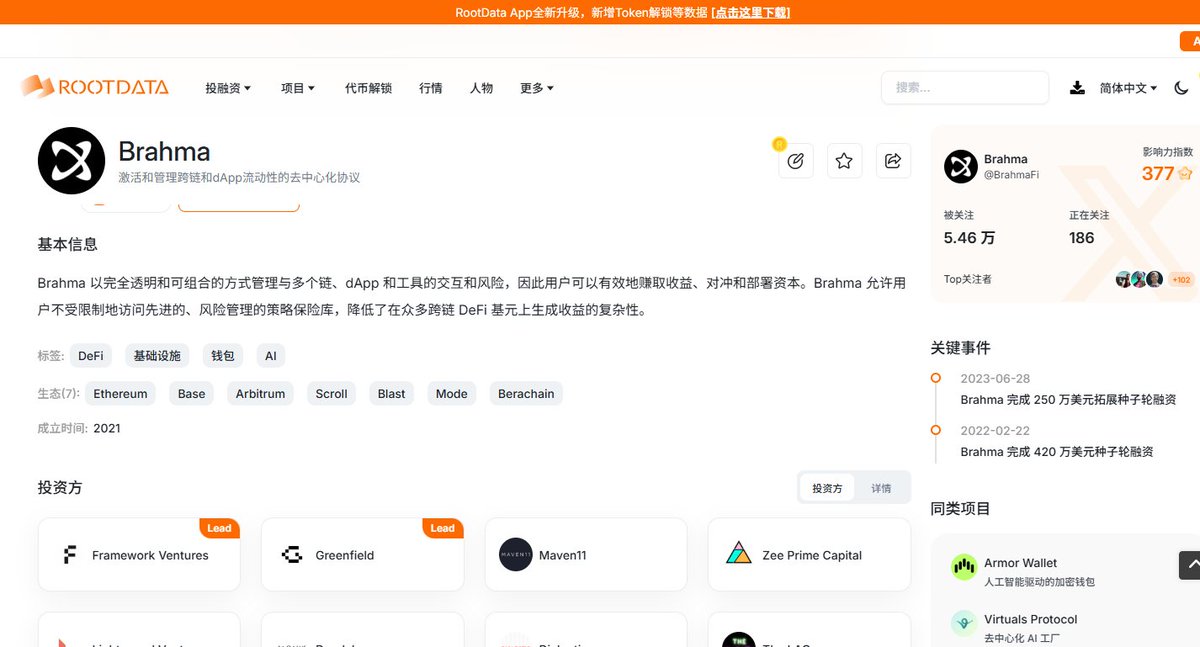Jump to top with the dark arrow button
Image resolution: width=1200 pixels, height=647 pixels.
tap(1190, 565)
